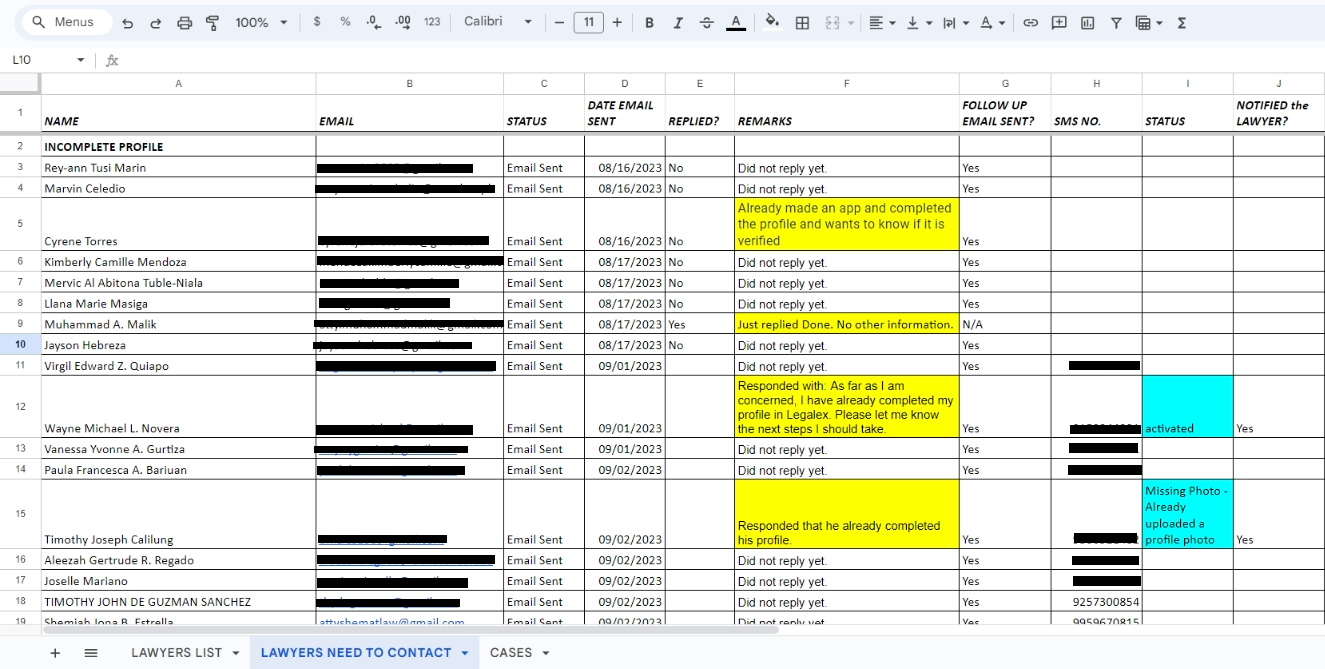The width and height of the screenshot is (1325, 669).
Task: Select column F header
Action: coord(846,84)
